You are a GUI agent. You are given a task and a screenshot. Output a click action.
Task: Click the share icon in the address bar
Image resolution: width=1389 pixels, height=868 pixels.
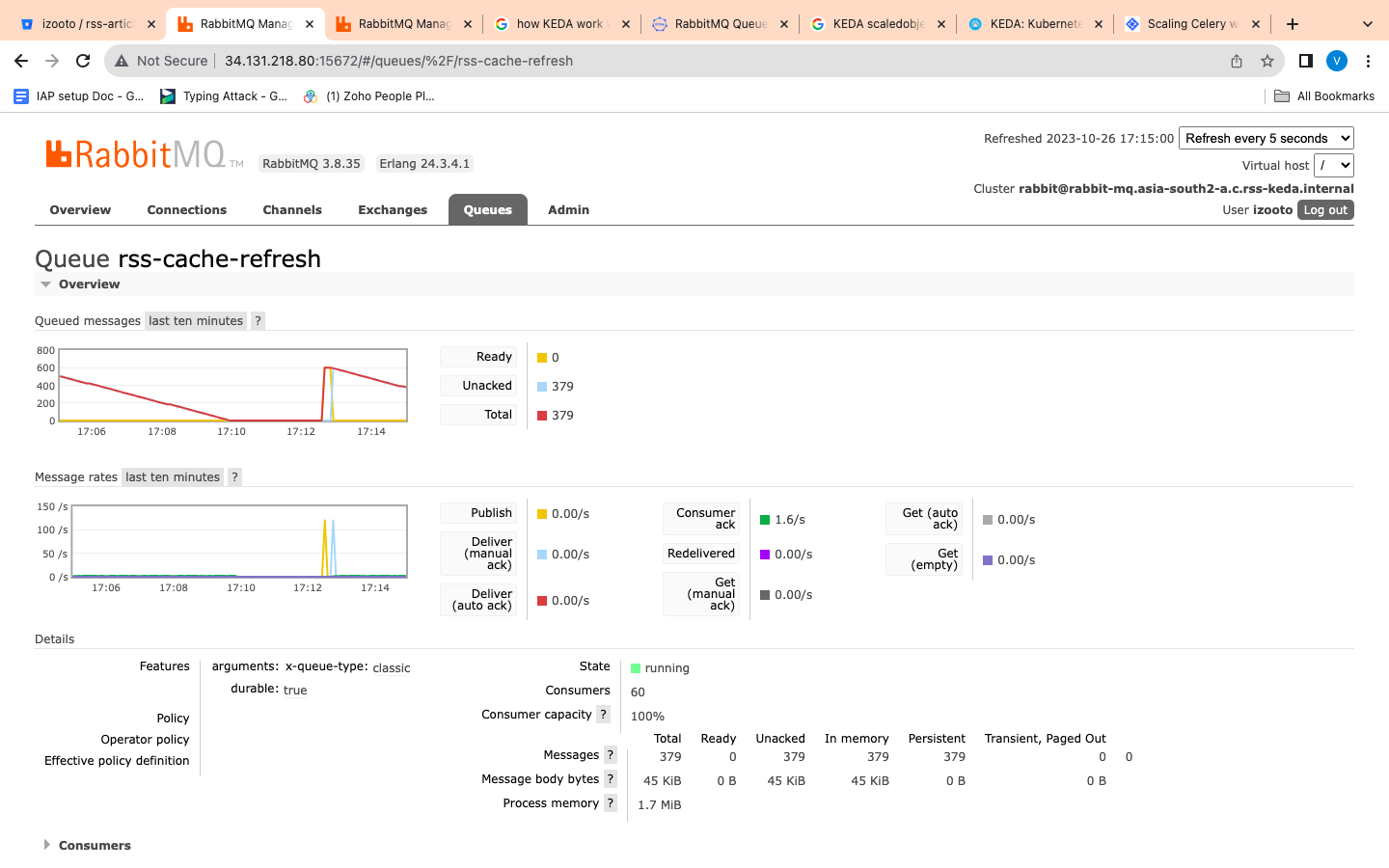tap(1236, 60)
